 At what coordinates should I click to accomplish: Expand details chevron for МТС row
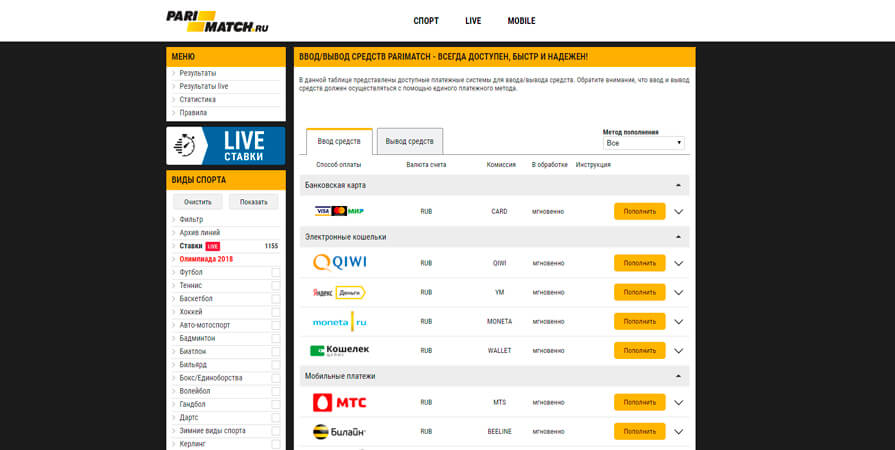pyautogui.click(x=679, y=403)
